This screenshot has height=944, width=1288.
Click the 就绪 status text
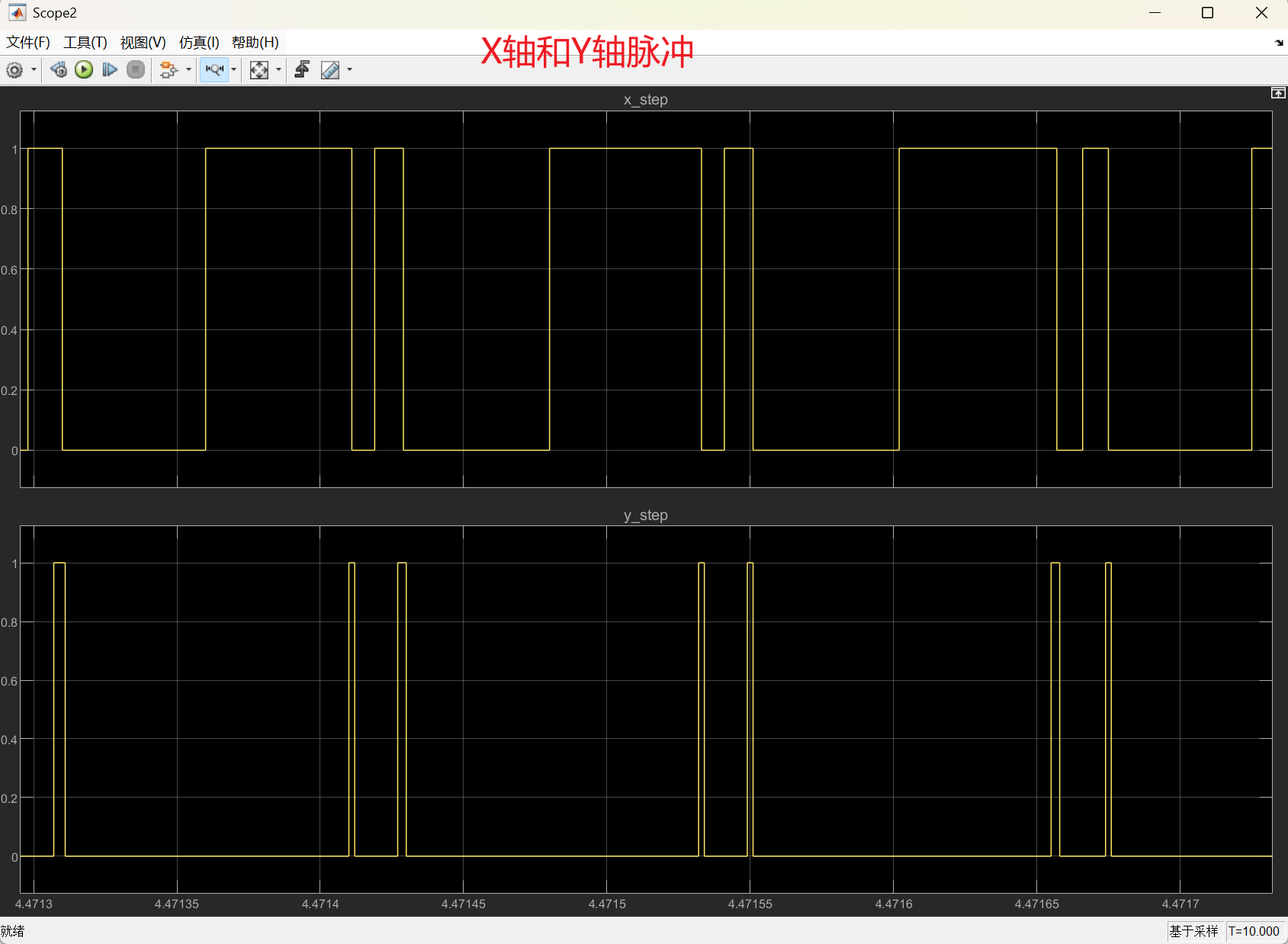click(x=13, y=931)
